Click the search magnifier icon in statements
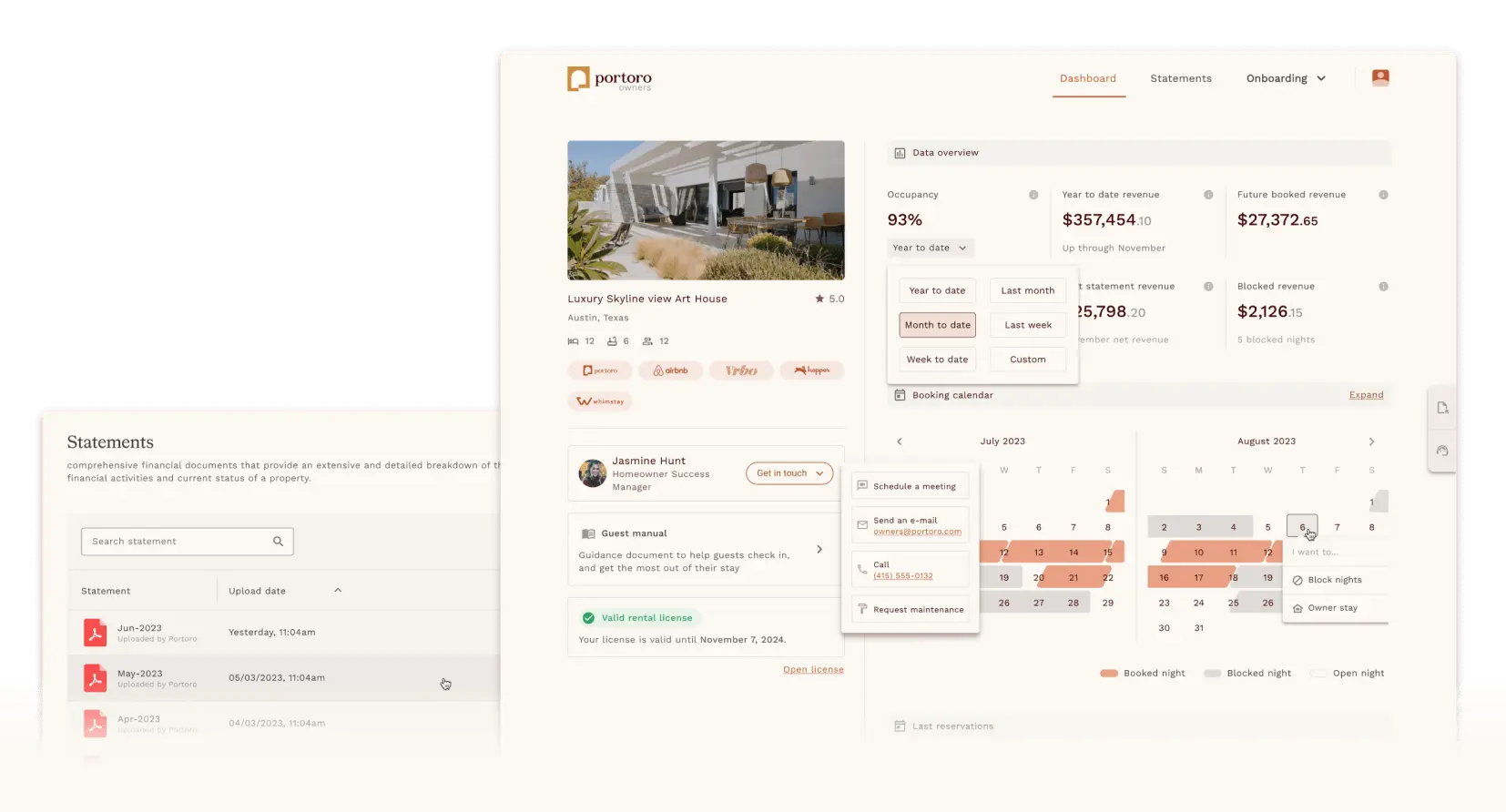The height and width of the screenshot is (812, 1506). (x=279, y=542)
